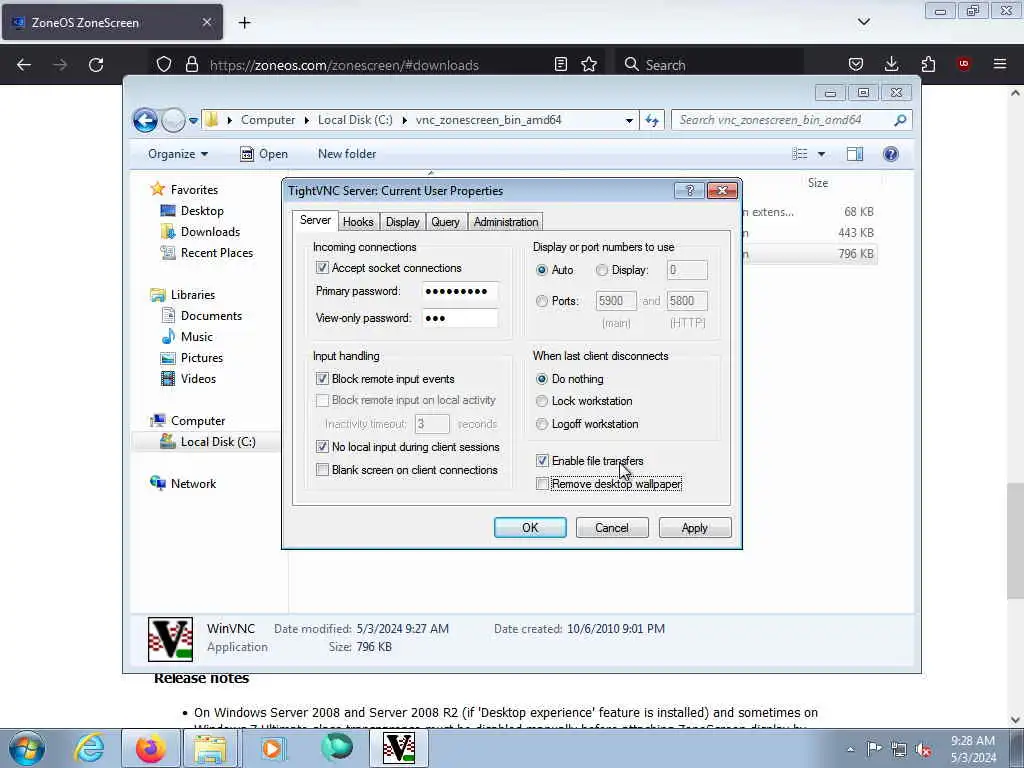Select the Auto display radio button
The width and height of the screenshot is (1024, 768).
tap(541, 270)
